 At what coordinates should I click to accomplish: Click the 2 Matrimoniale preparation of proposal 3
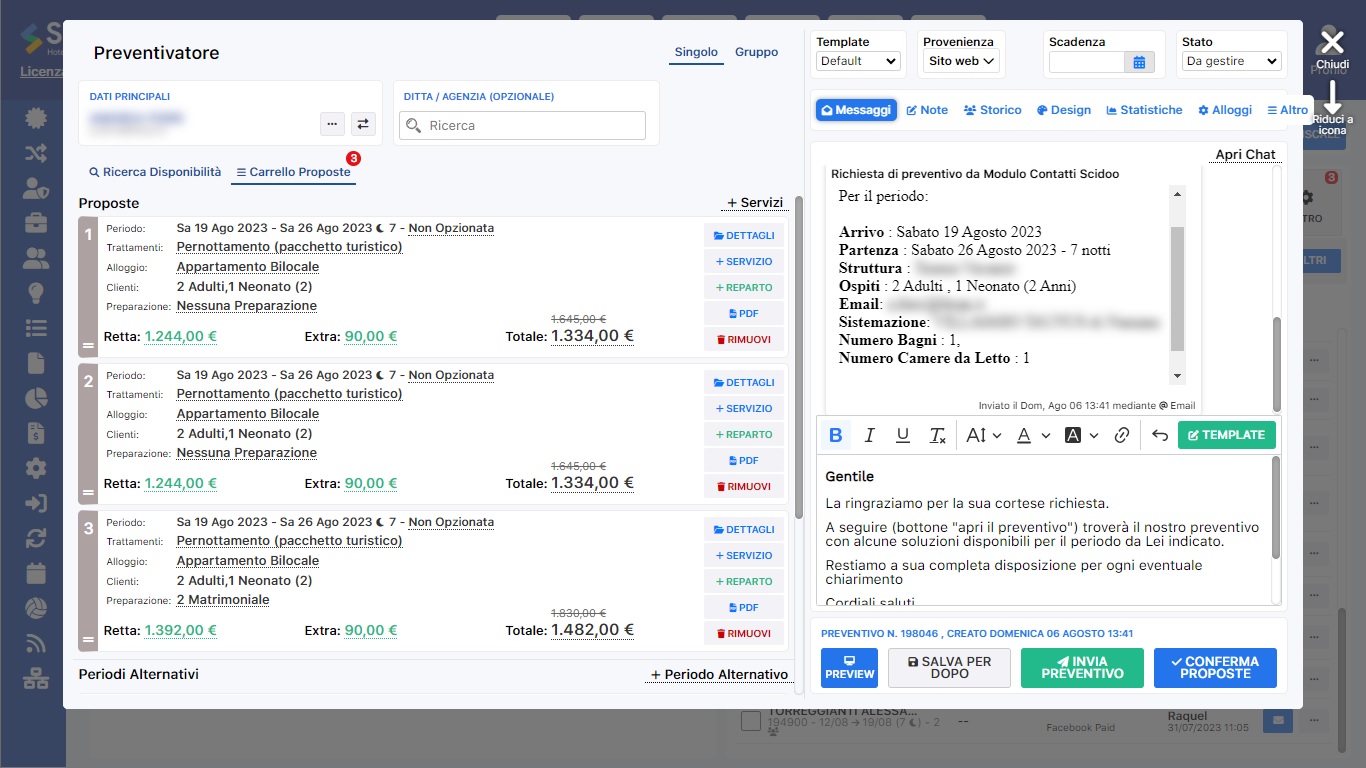coord(223,600)
